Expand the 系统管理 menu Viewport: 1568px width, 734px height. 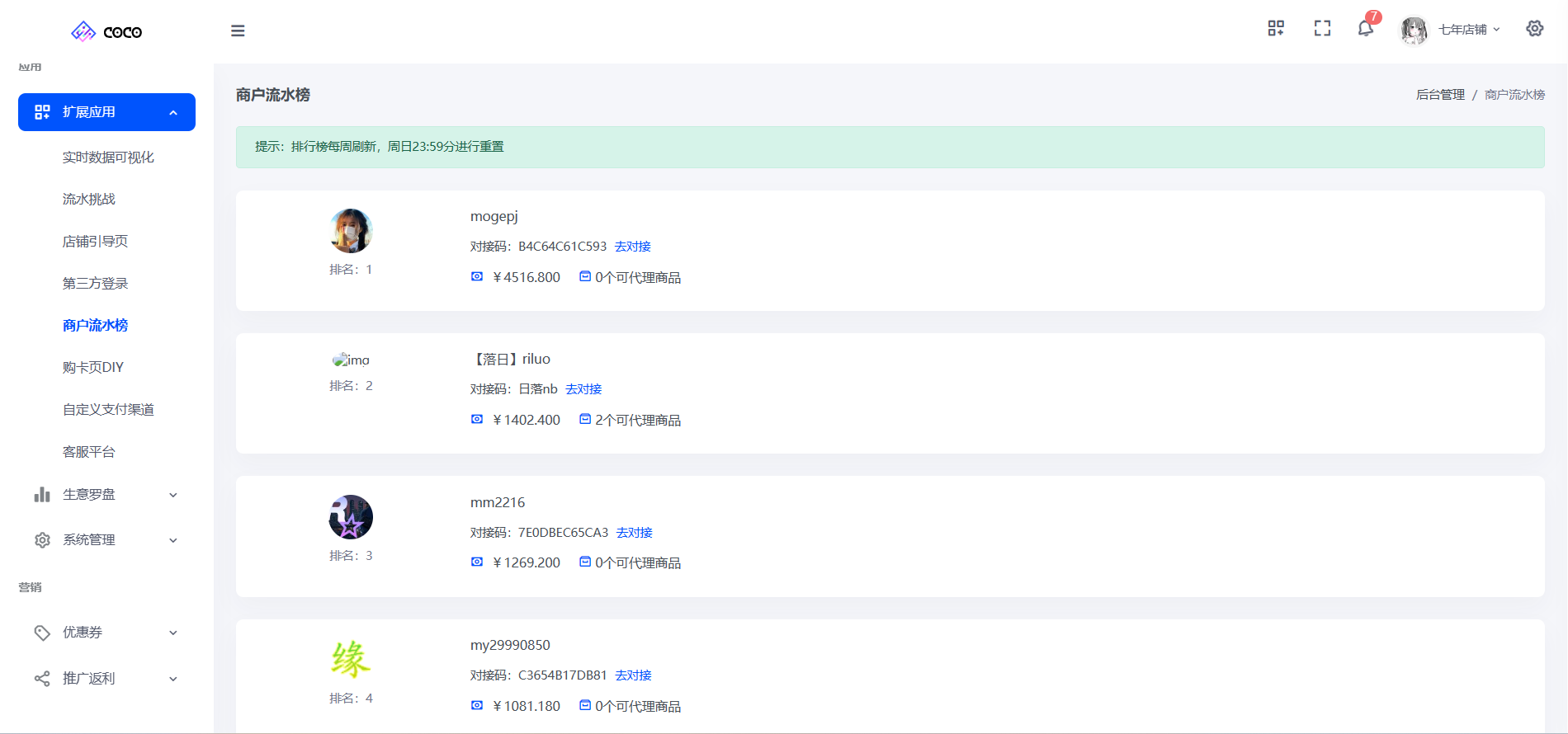point(106,540)
